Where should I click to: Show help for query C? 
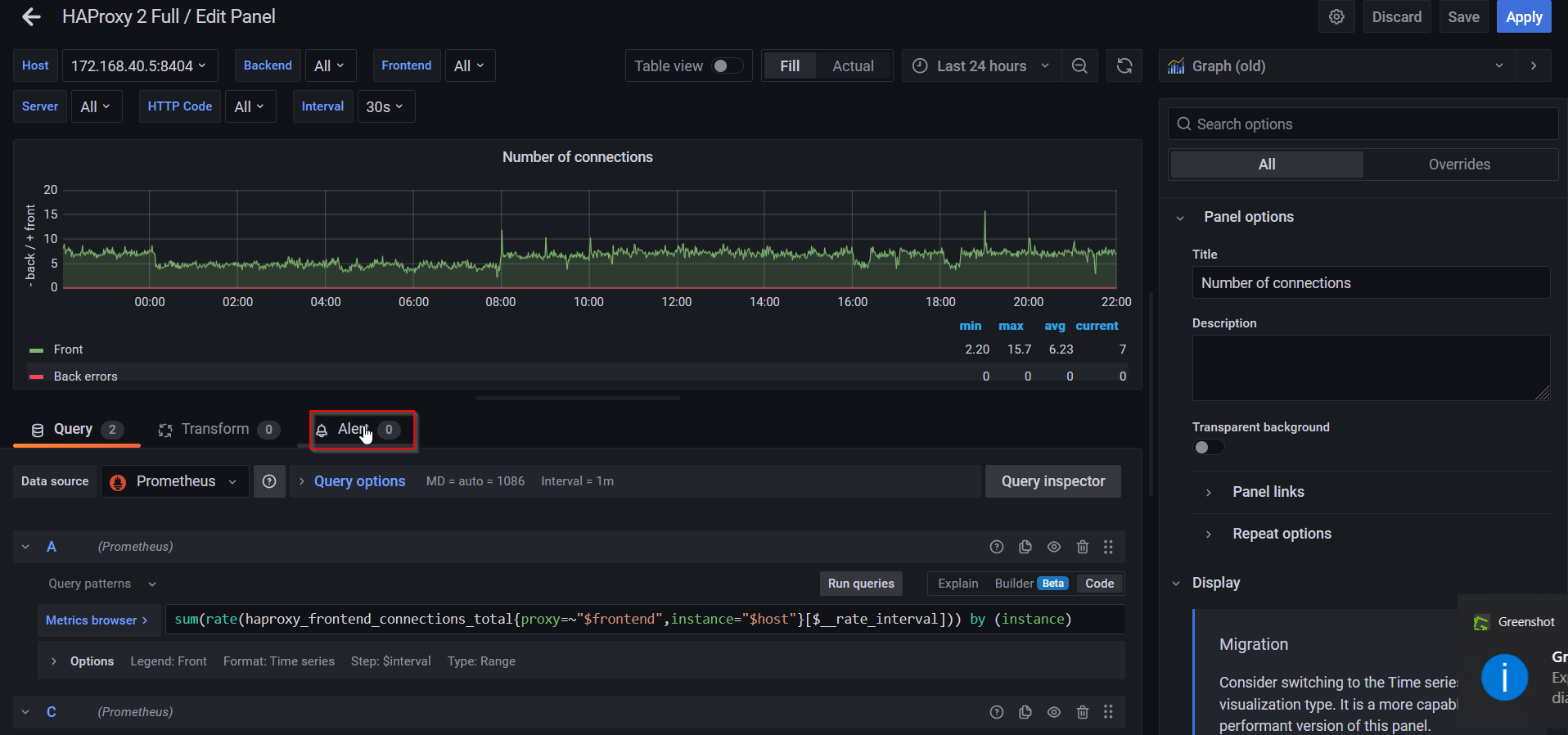[x=997, y=712]
